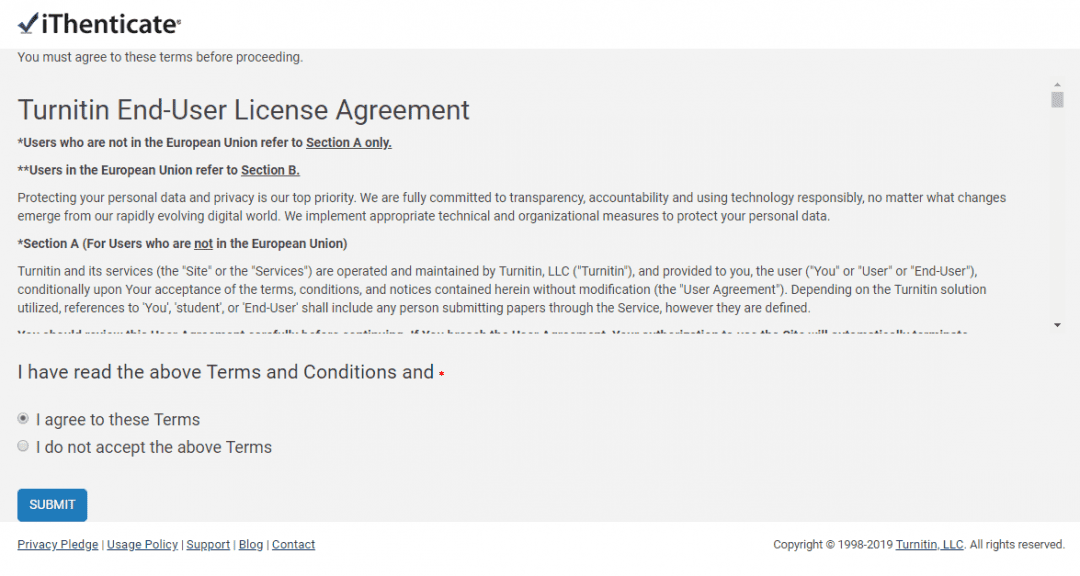Click the scrollbar up arrow
This screenshot has width=1080, height=576.
(1057, 86)
